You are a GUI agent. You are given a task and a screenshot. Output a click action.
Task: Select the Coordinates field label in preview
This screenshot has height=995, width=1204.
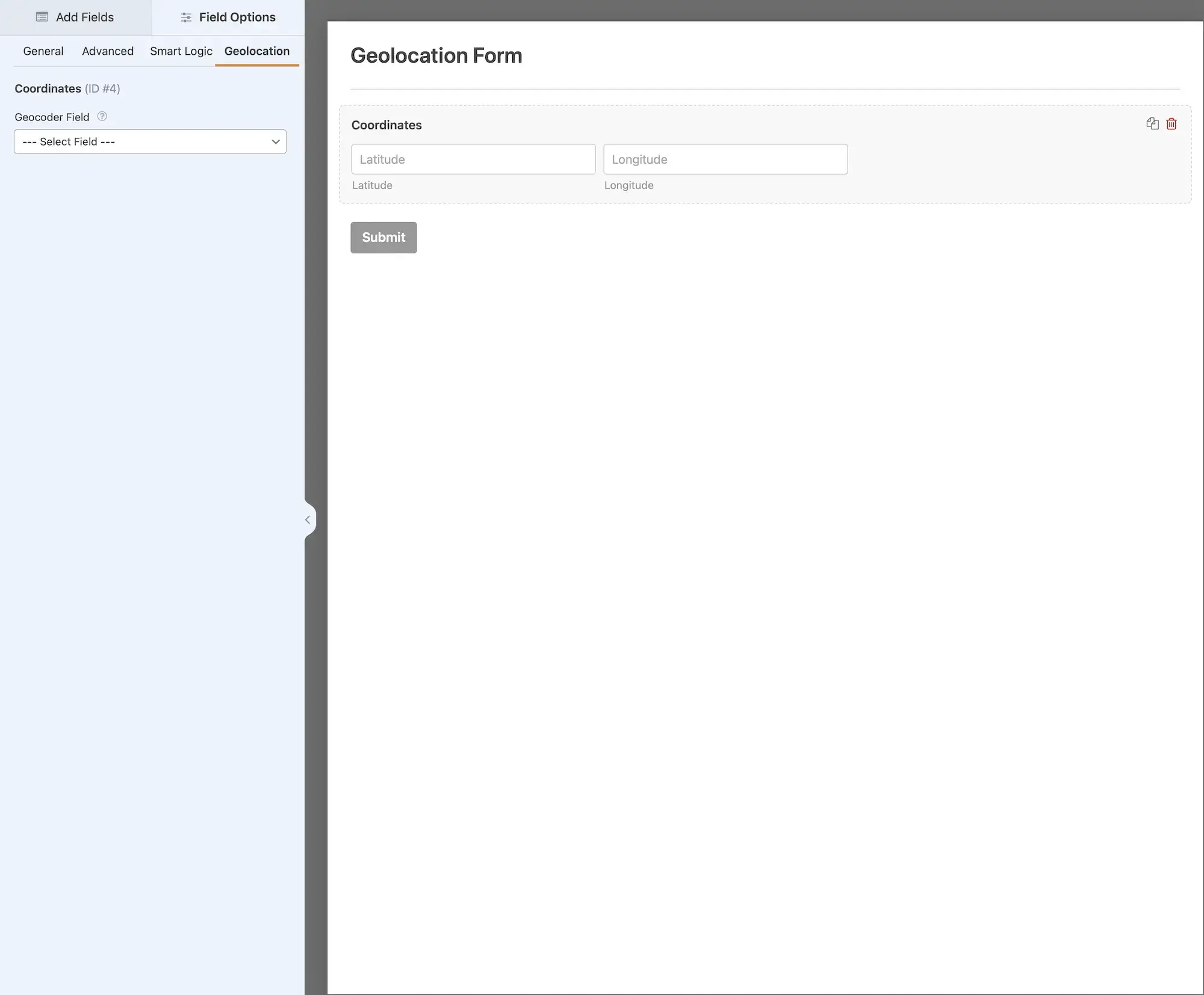pyautogui.click(x=386, y=125)
